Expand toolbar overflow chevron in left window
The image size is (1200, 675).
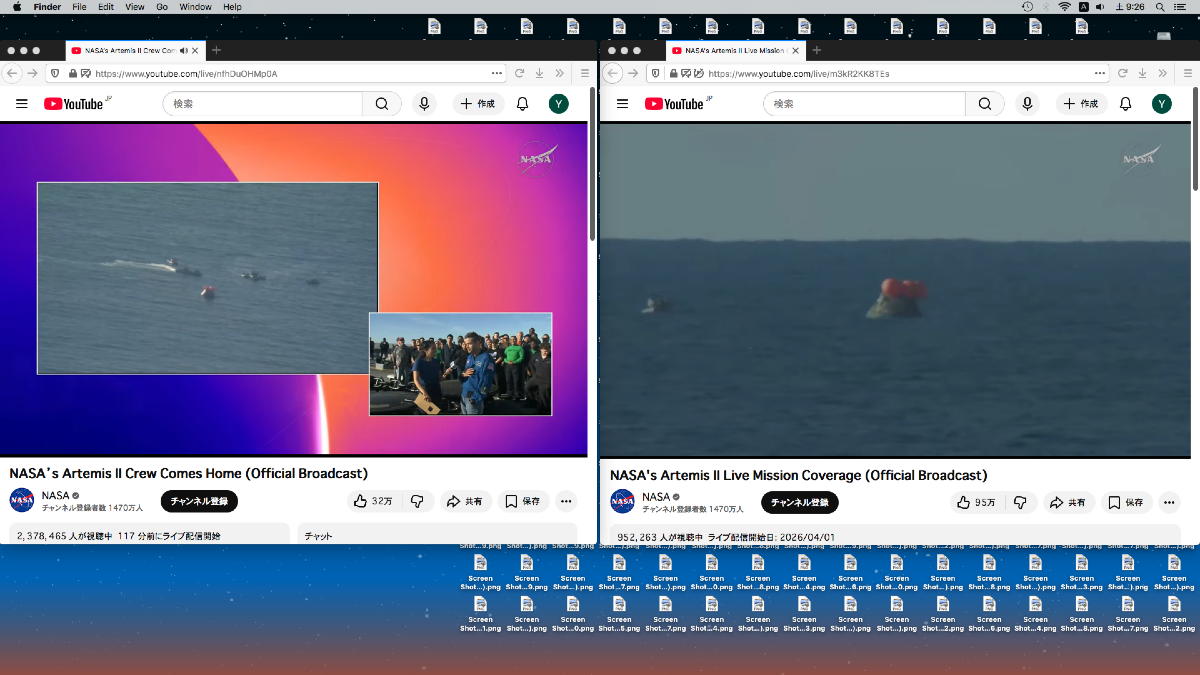pyautogui.click(x=560, y=73)
